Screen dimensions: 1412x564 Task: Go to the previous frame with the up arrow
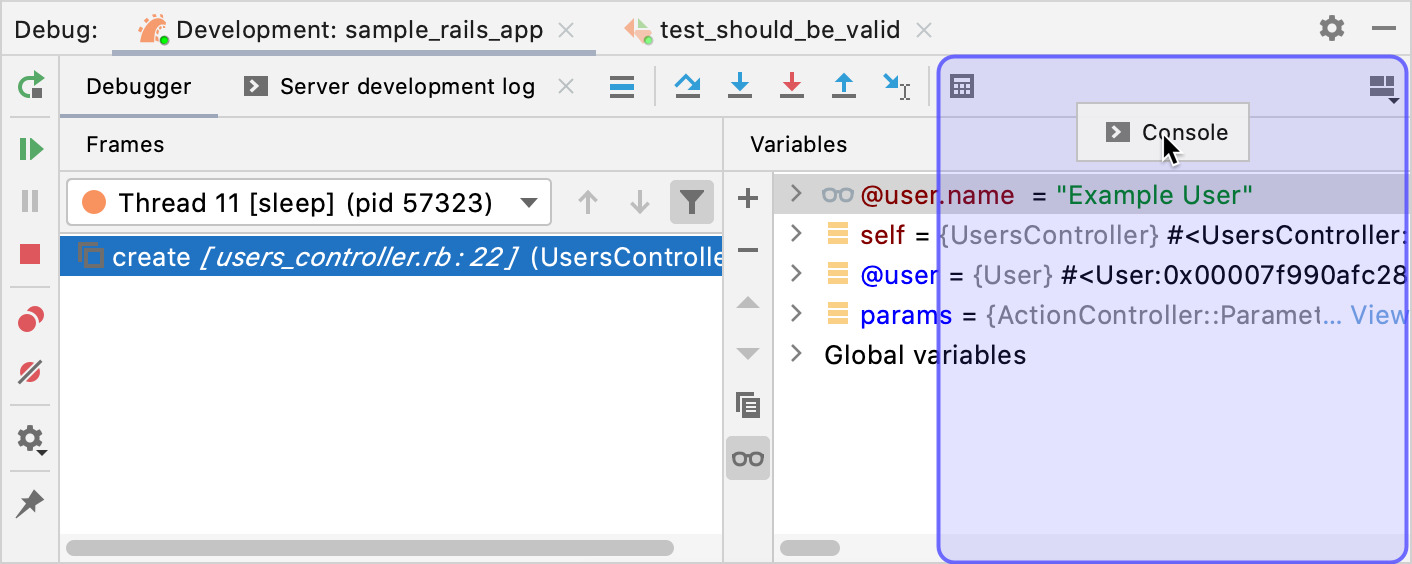[588, 204]
